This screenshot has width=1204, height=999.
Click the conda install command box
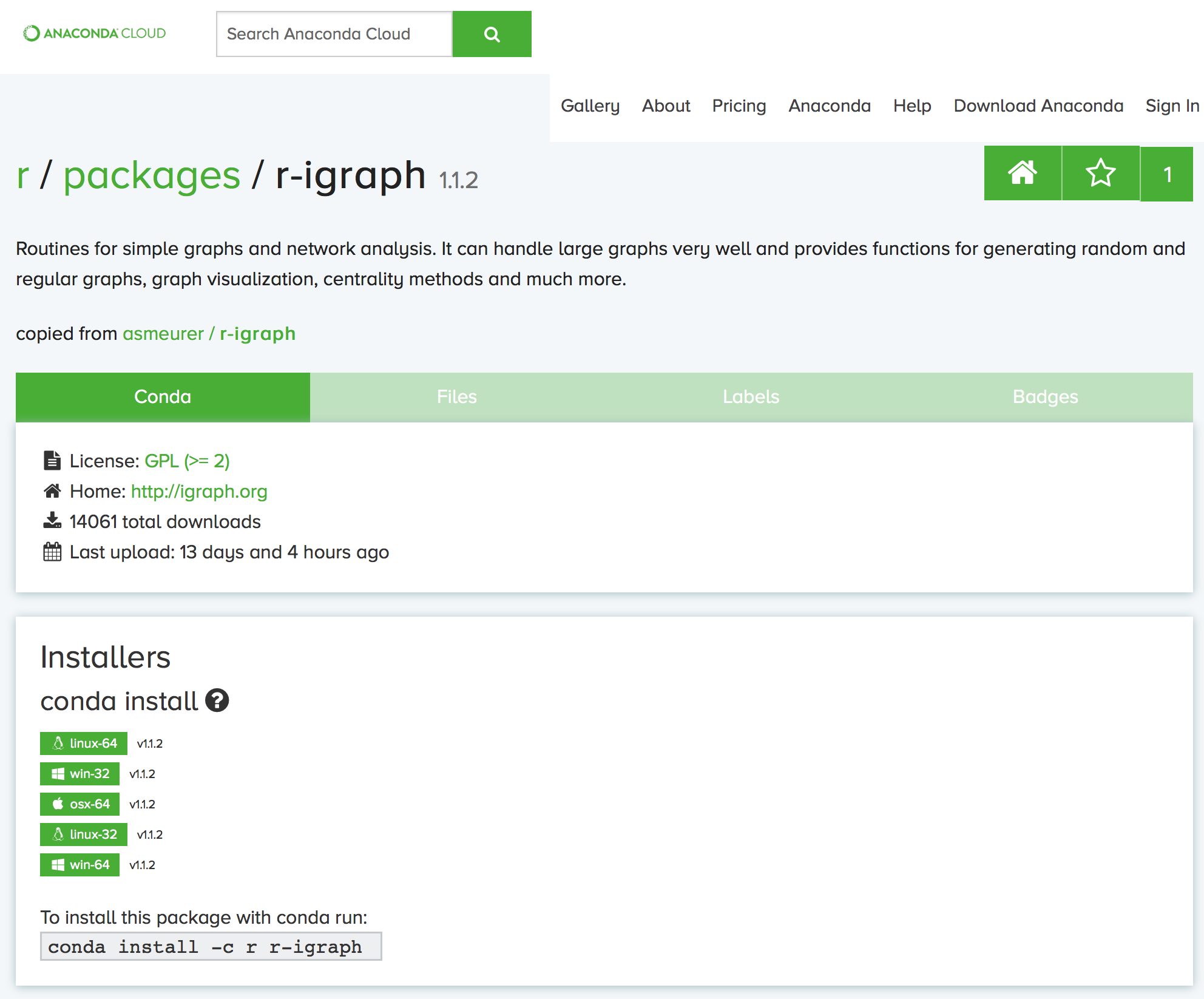[x=211, y=946]
